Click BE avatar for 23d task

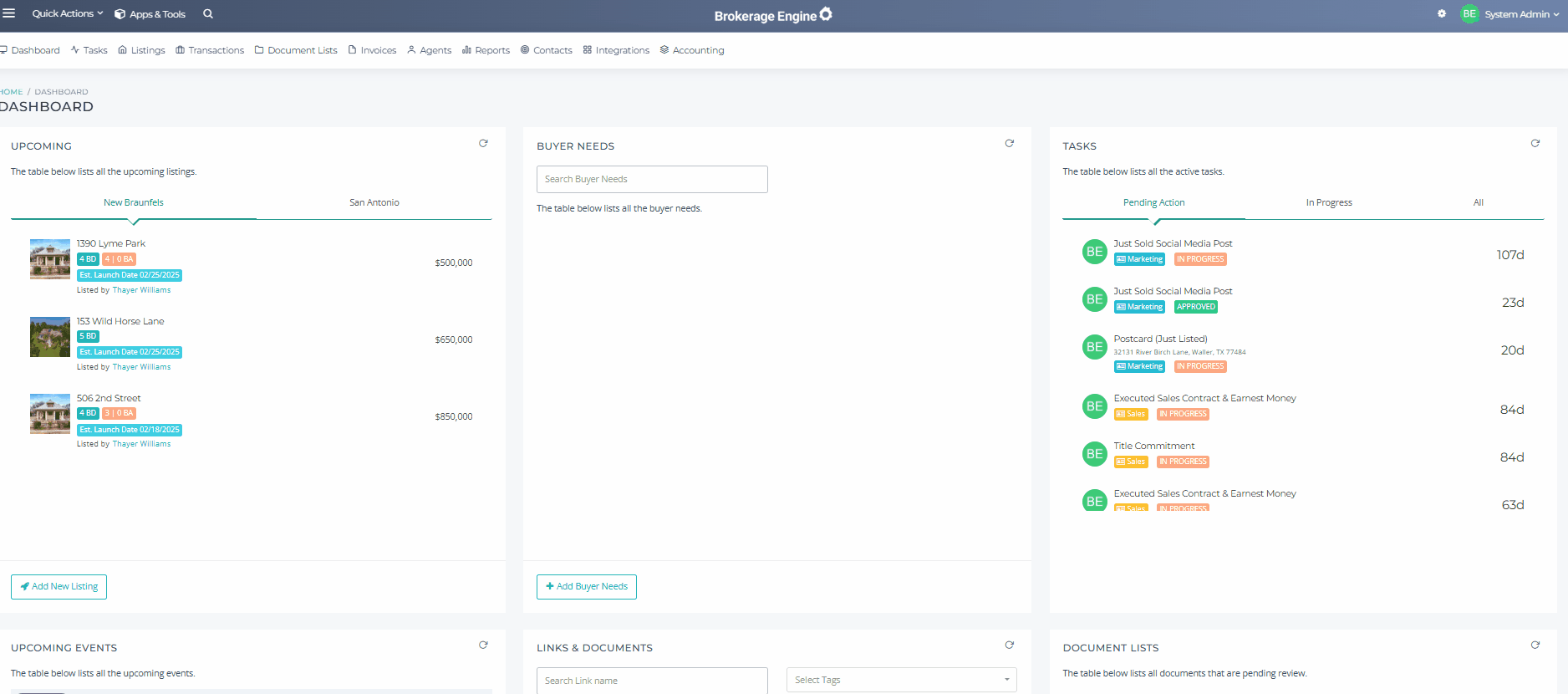1095,299
